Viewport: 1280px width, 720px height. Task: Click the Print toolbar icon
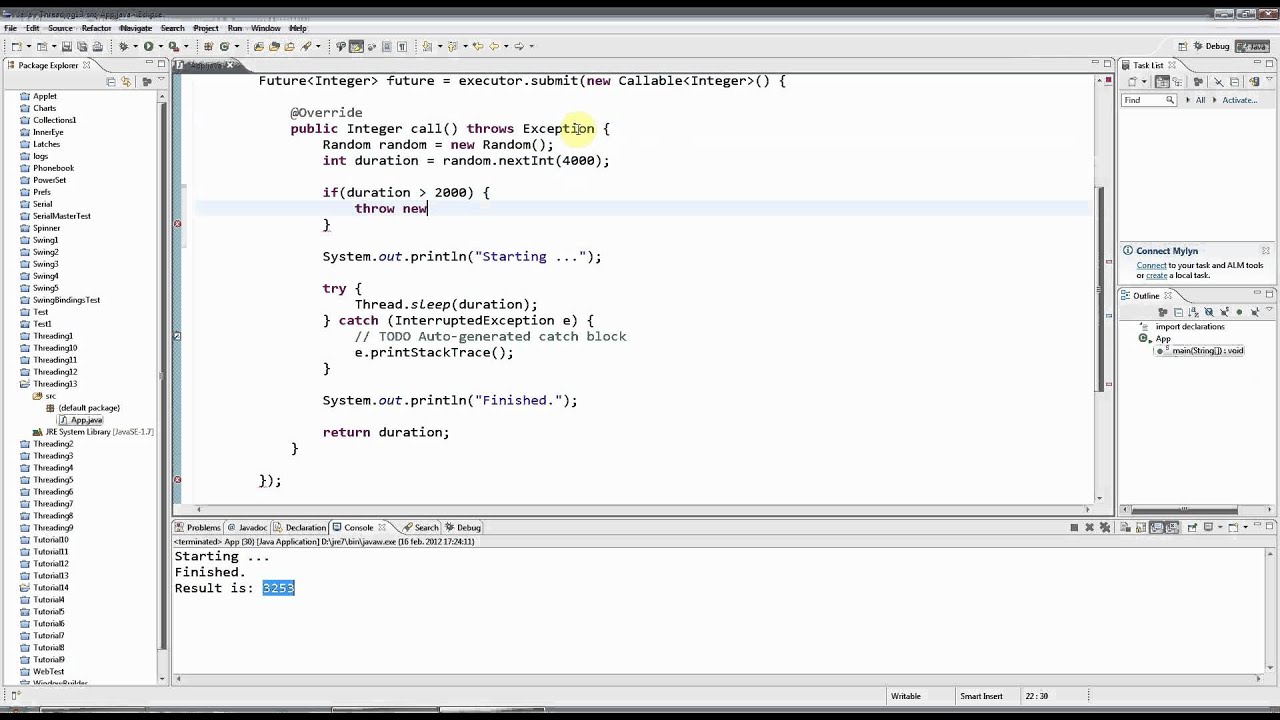click(x=98, y=46)
